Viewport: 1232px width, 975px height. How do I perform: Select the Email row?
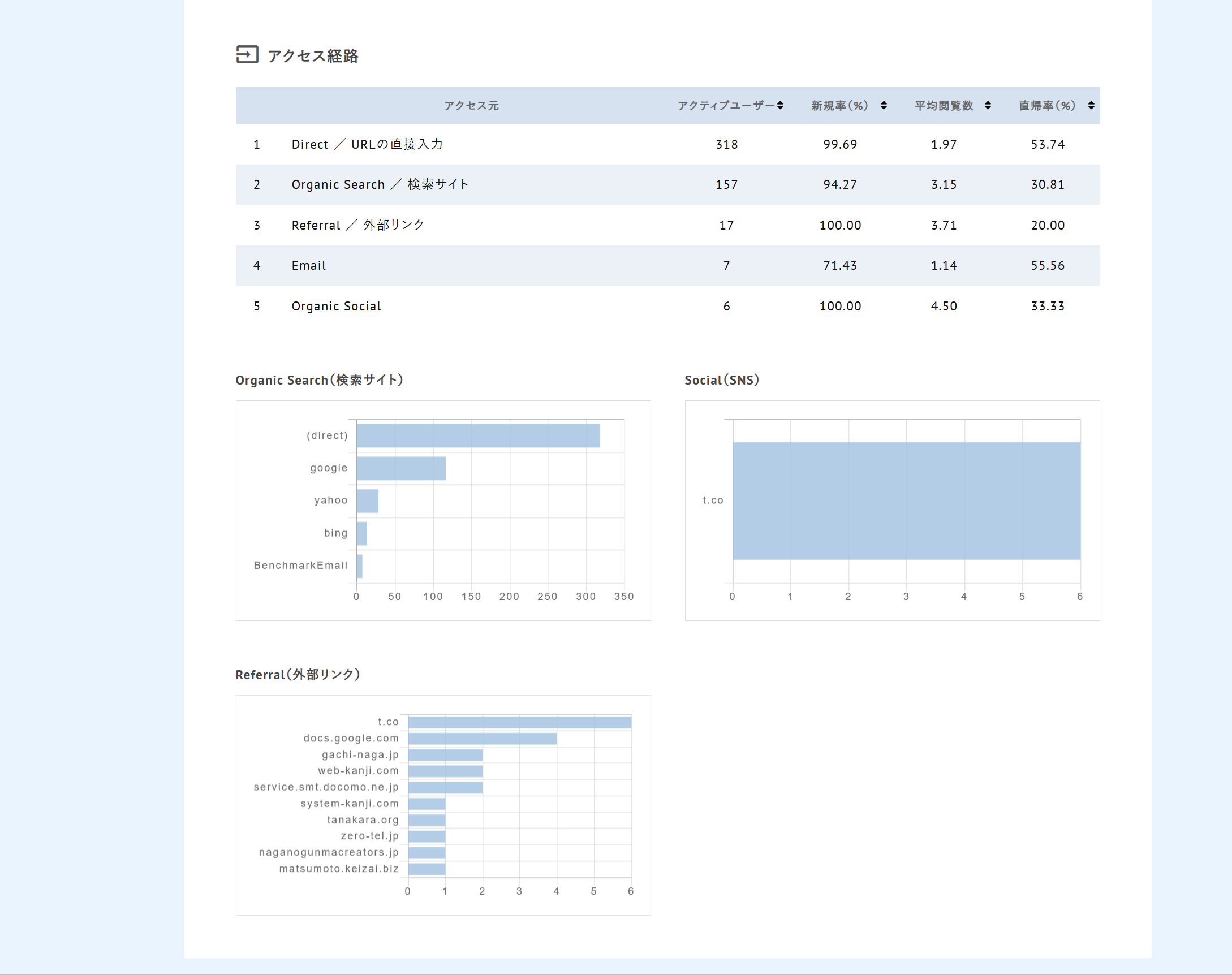pyautogui.click(x=309, y=265)
